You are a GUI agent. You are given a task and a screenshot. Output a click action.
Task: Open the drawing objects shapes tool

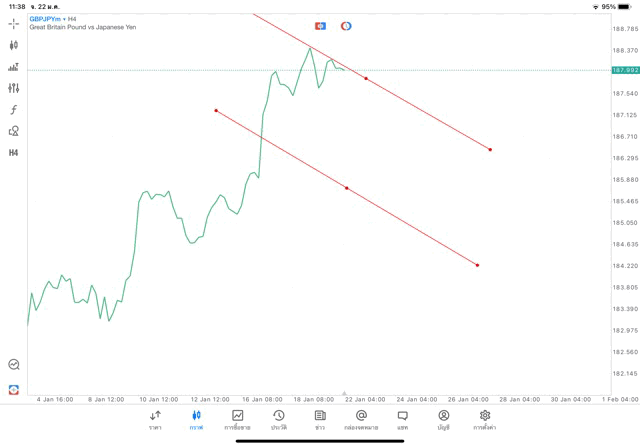point(14,131)
